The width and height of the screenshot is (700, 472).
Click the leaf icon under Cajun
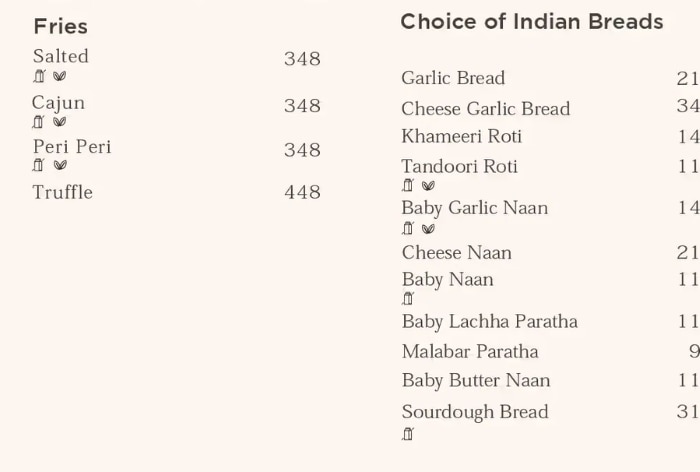[60, 122]
